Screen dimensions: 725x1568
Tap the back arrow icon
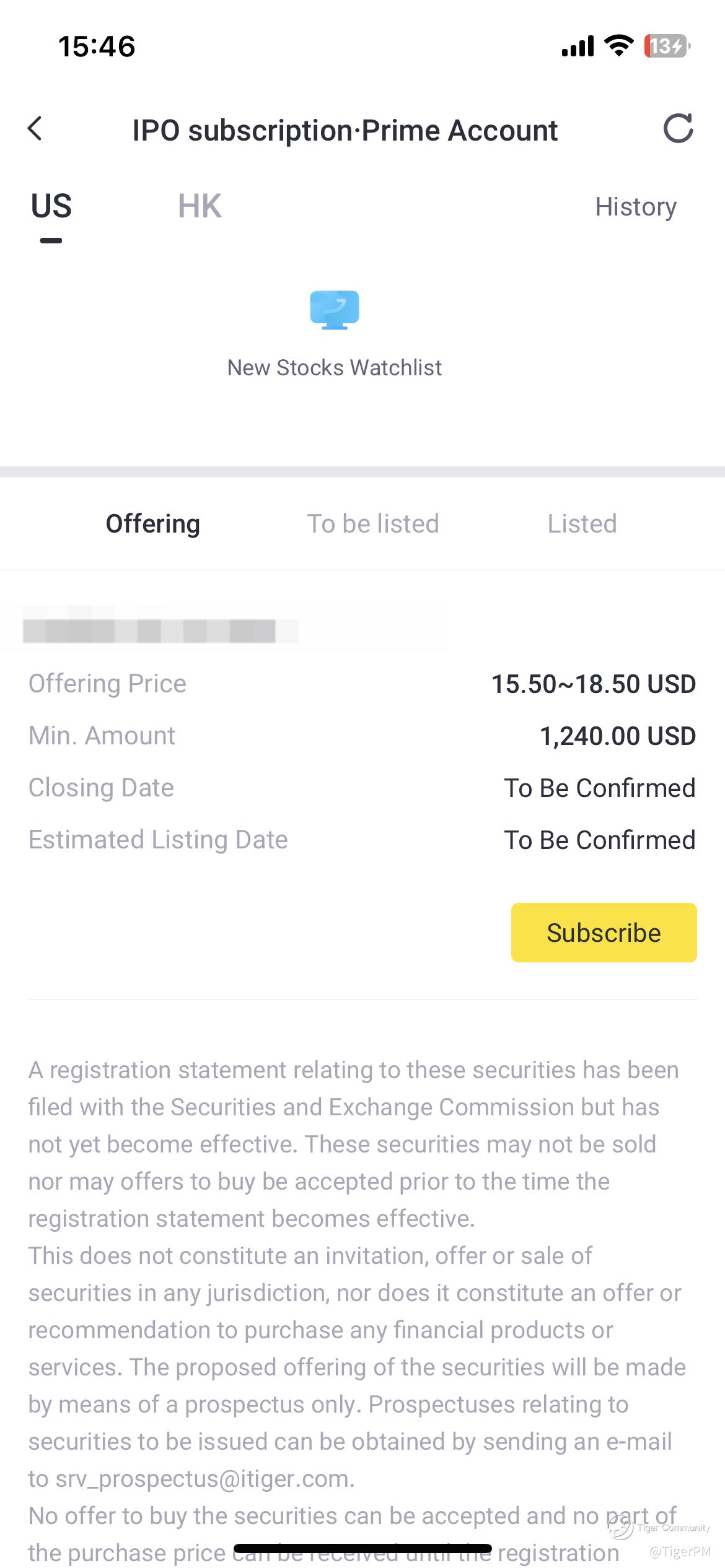pyautogui.click(x=35, y=129)
